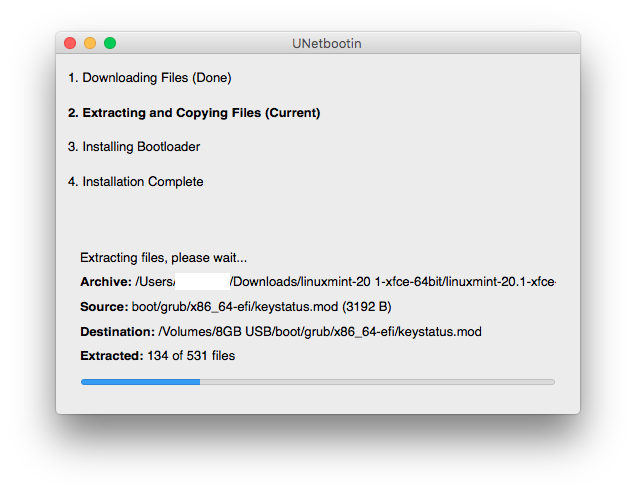Click the bold Destination label

(x=117, y=331)
